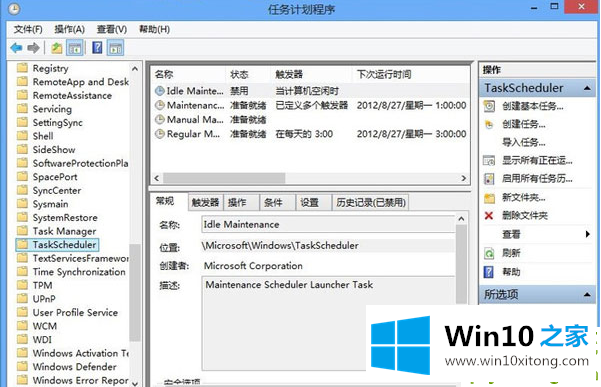The image size is (601, 387).
Task: Click the 帮助 icon in actions pane
Action: click(x=489, y=272)
